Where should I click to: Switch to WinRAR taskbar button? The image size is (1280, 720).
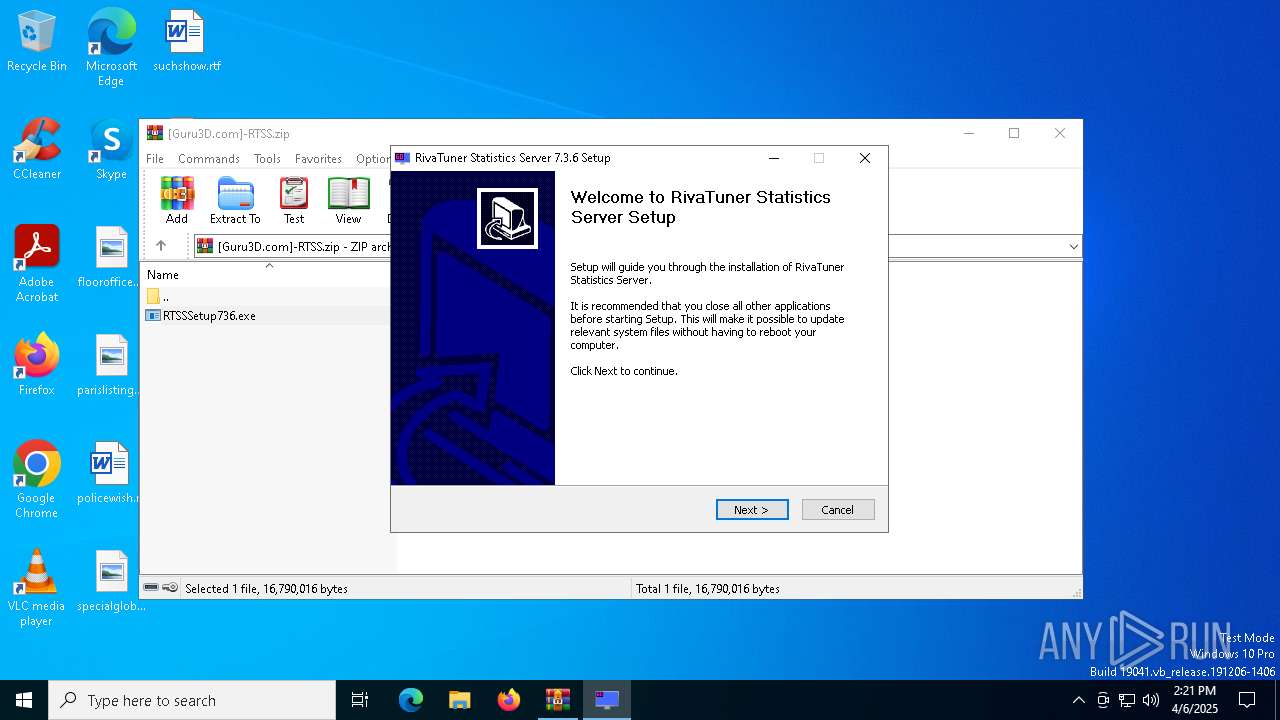[558, 700]
